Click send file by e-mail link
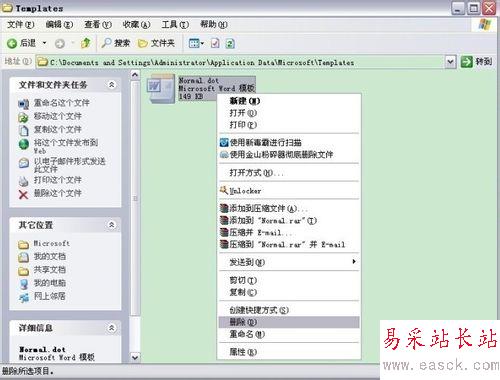 point(70,165)
